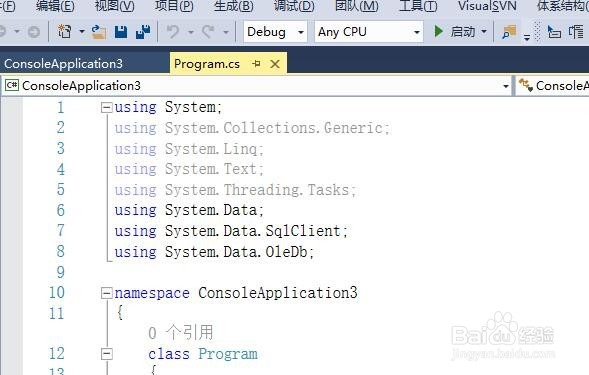Viewport: 589px width, 375px height.
Task: Open the 团队(M) menu
Action: (356, 6)
